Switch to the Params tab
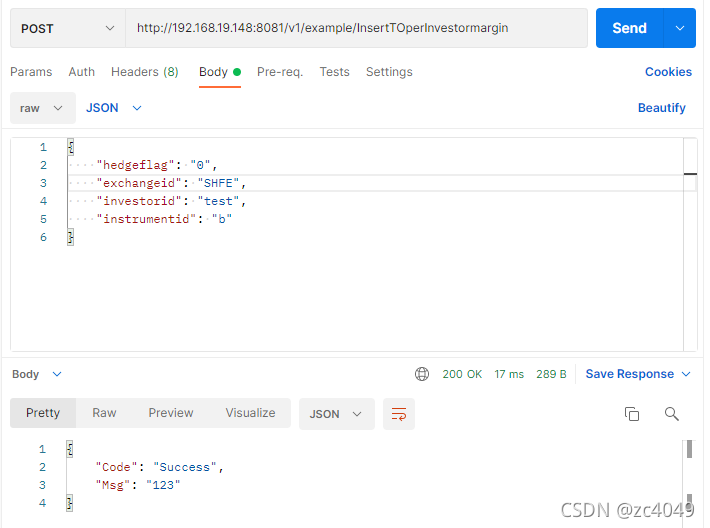The width and height of the screenshot is (710, 528). (x=31, y=72)
